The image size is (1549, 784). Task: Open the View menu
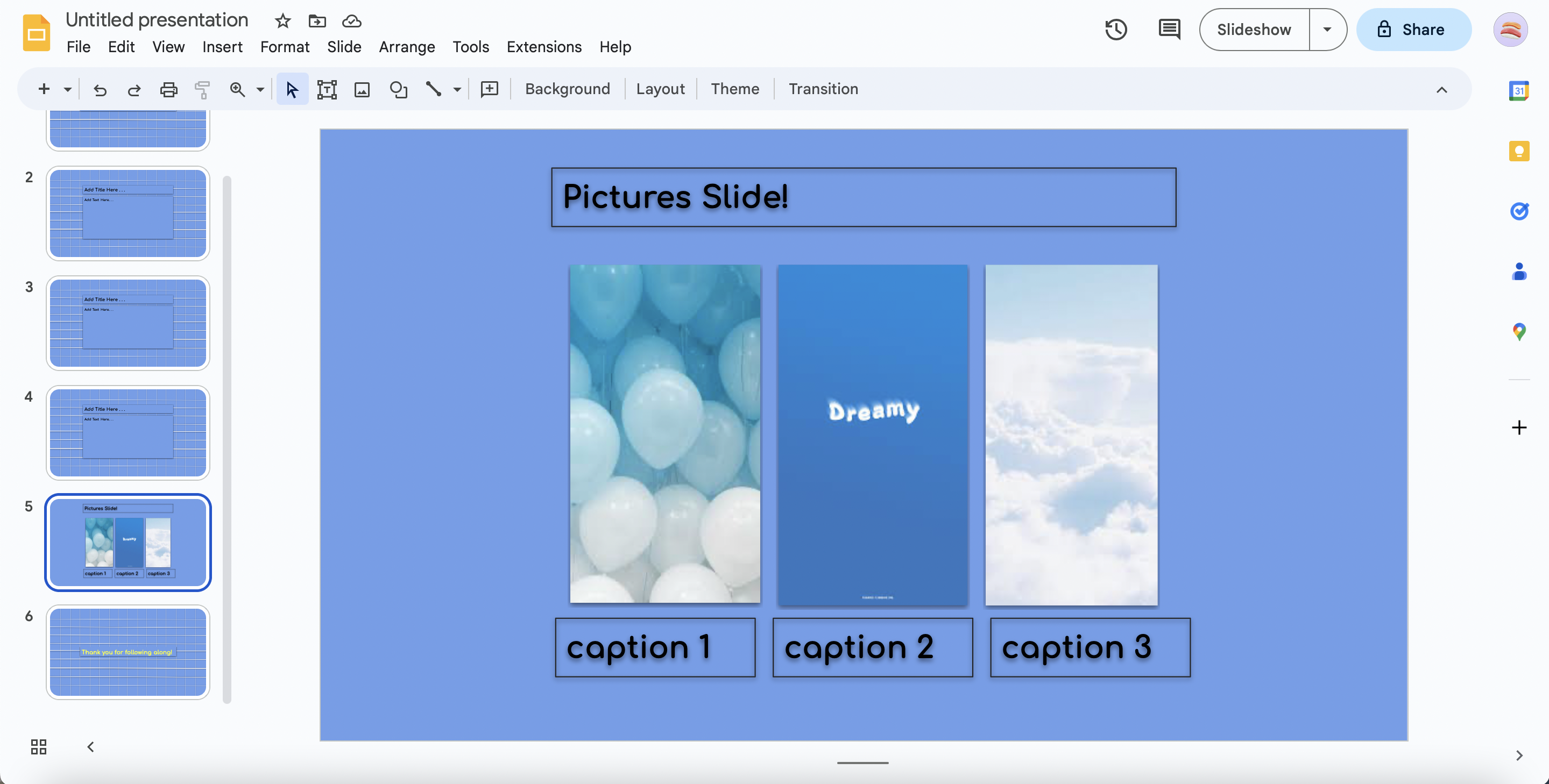tap(168, 47)
